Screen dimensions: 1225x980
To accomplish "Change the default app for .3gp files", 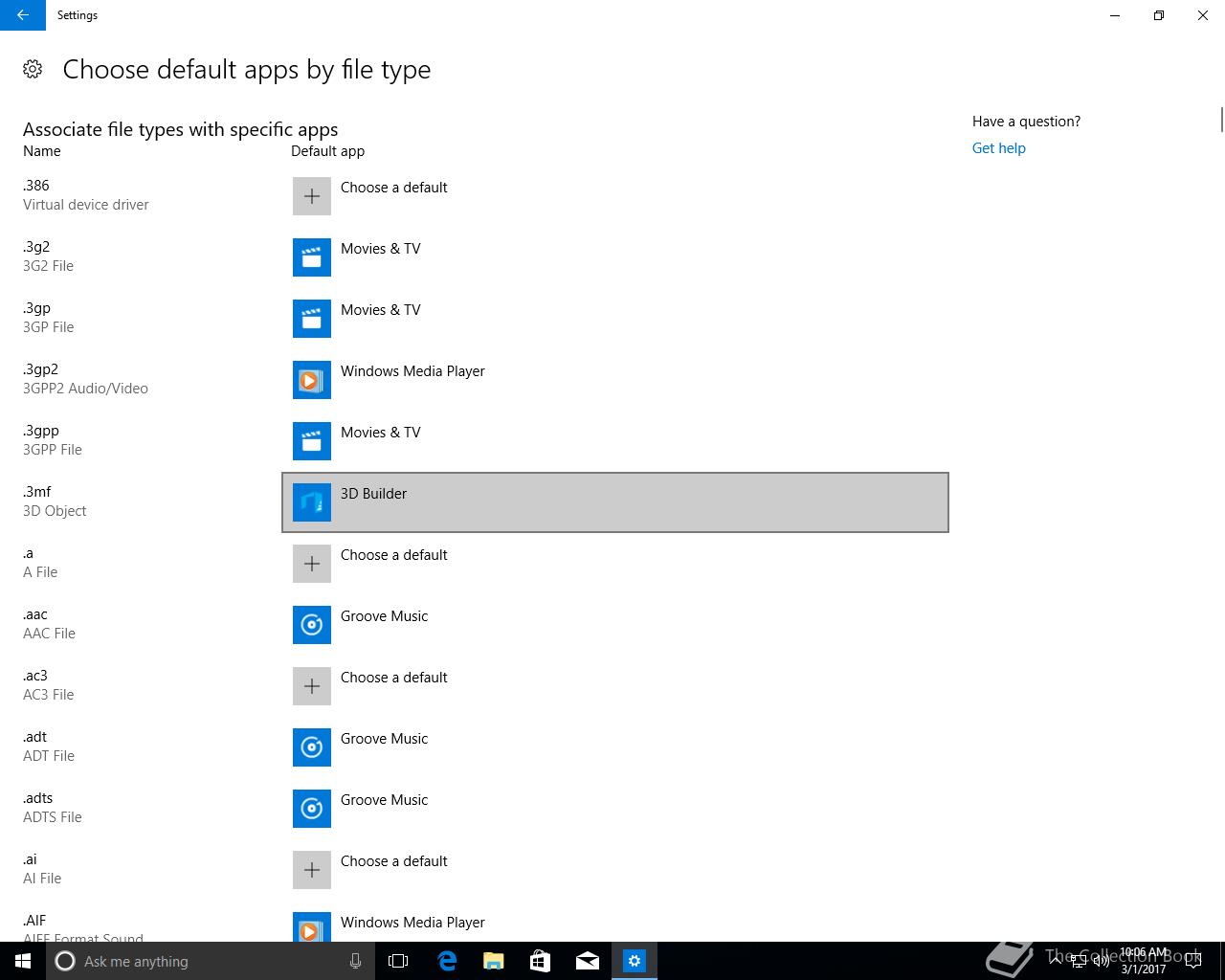I will (x=380, y=310).
